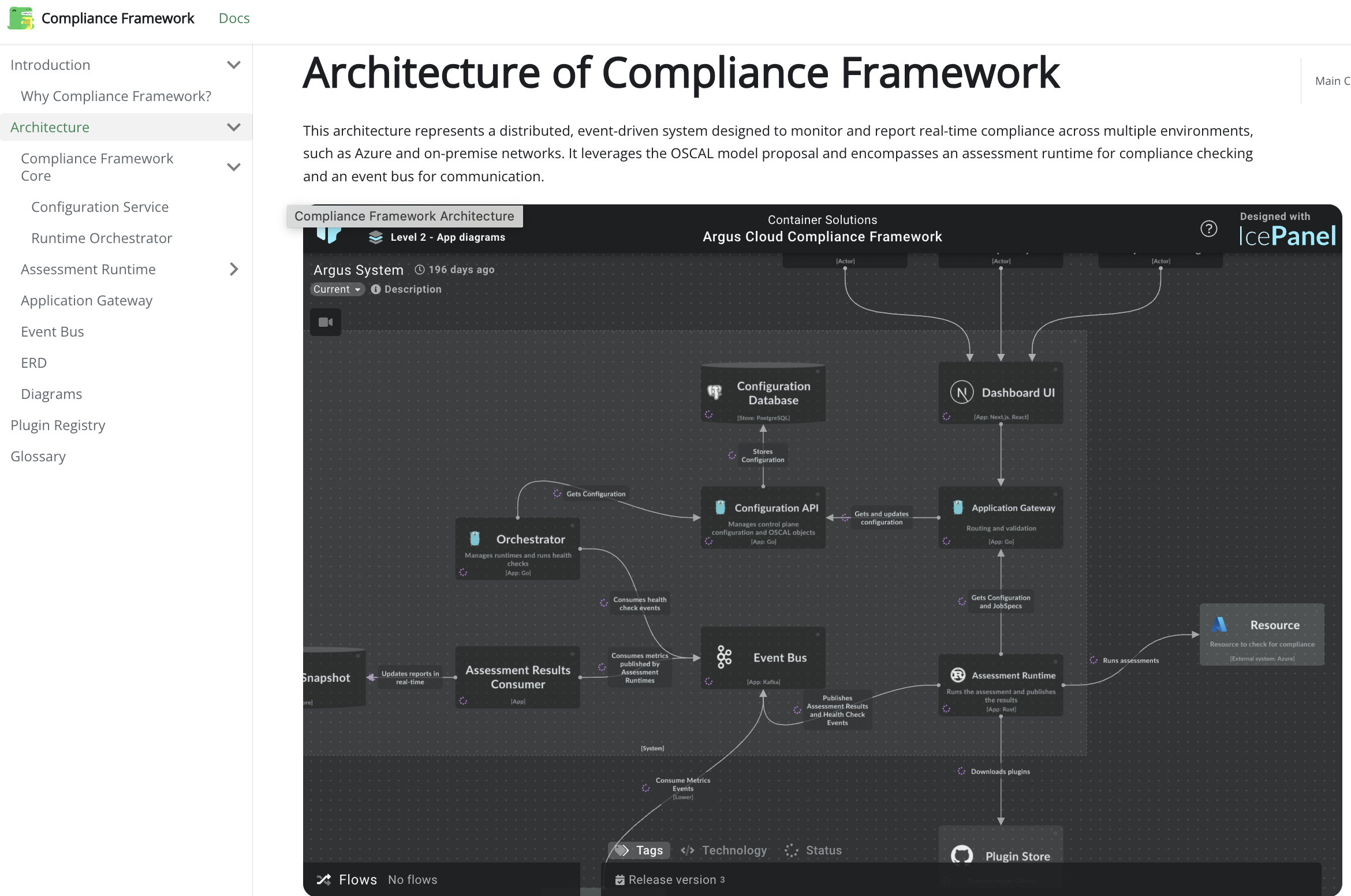This screenshot has width=1351, height=896.
Task: Click the layers icon next to Level 2
Action: pyautogui.click(x=376, y=237)
